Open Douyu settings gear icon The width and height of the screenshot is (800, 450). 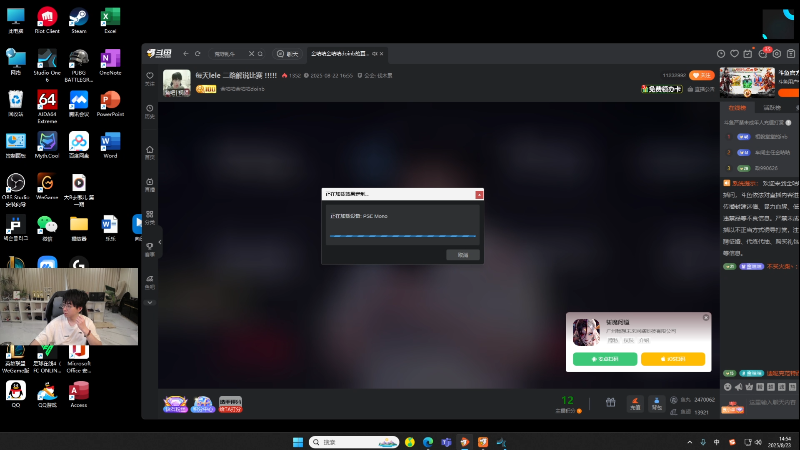(x=777, y=54)
